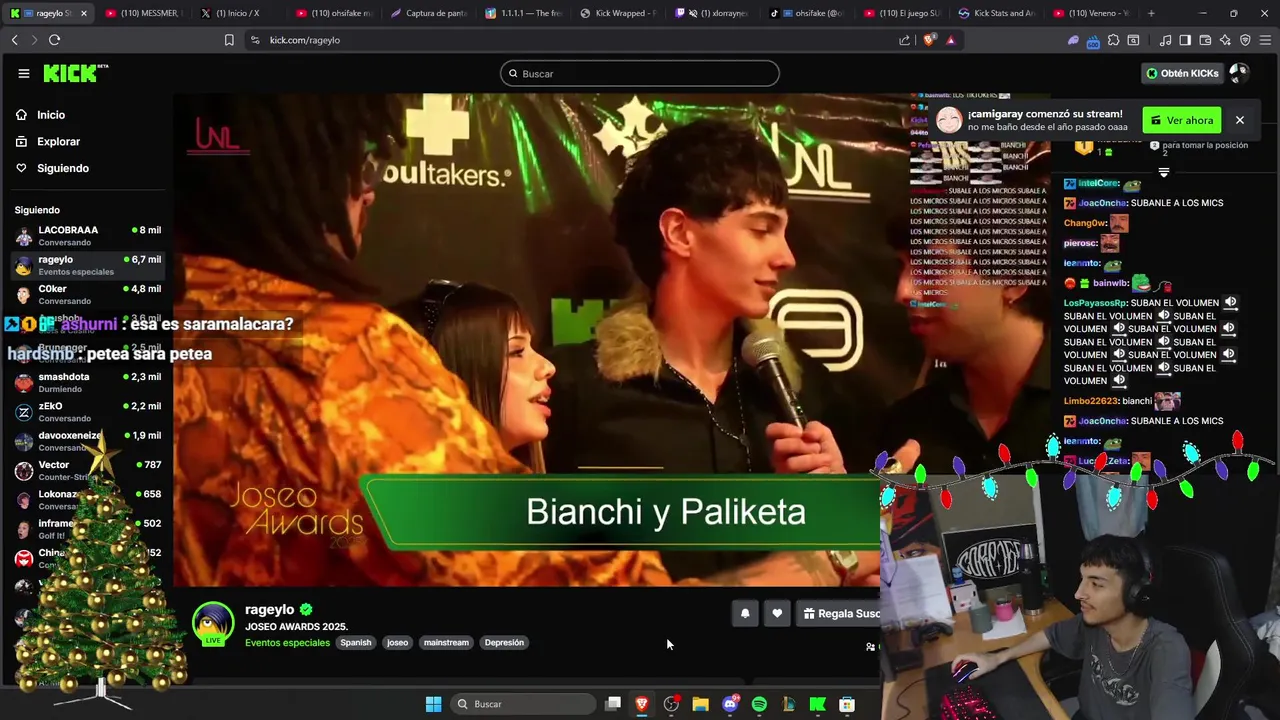Open the LACOBRAAA channel in the sidebar
Screen dimensions: 1280x720
(x=88, y=236)
